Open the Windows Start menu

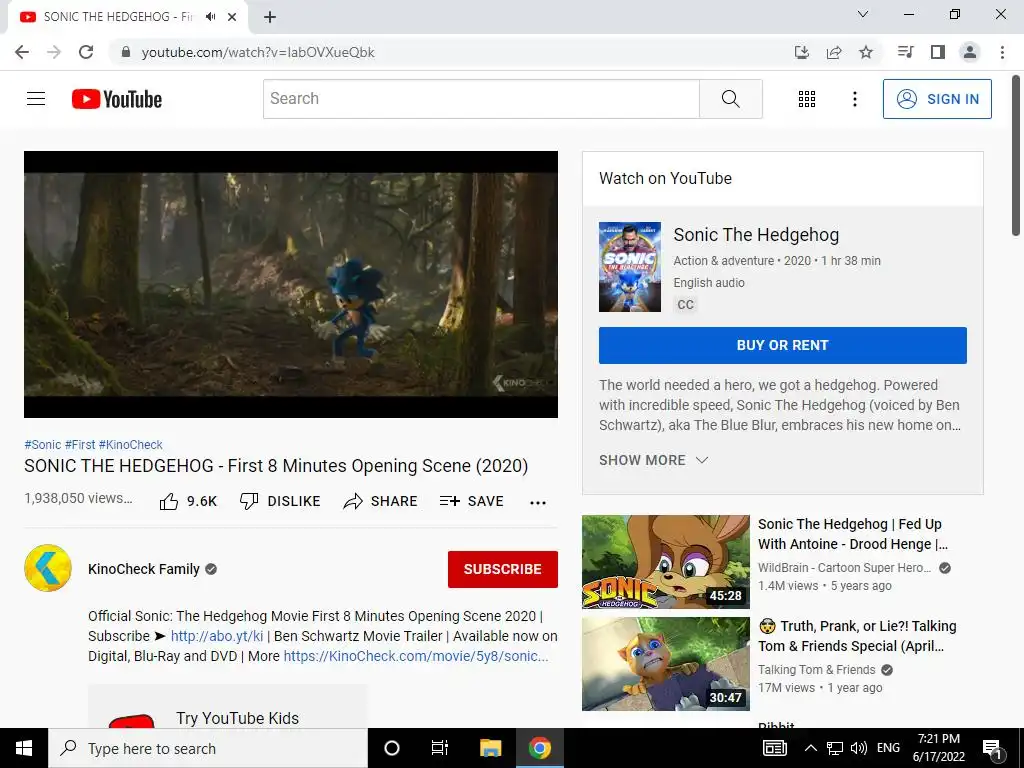tap(24, 748)
